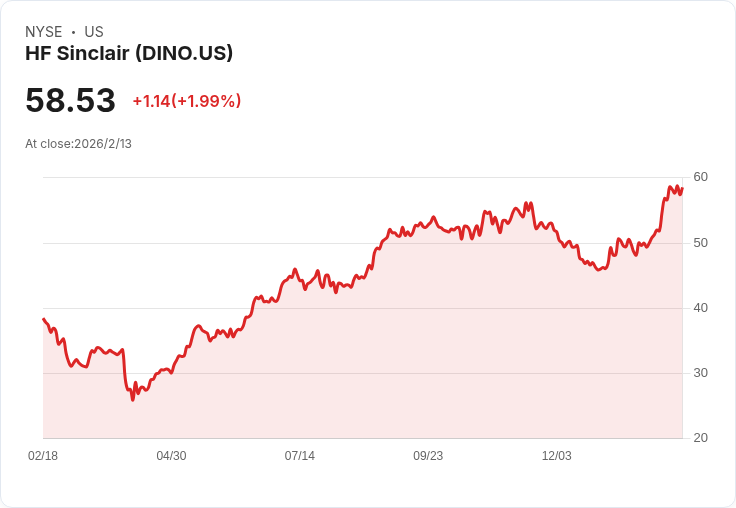This screenshot has width=736, height=508.
Task: Click the 07/14 date axis label
Action: click(x=299, y=456)
